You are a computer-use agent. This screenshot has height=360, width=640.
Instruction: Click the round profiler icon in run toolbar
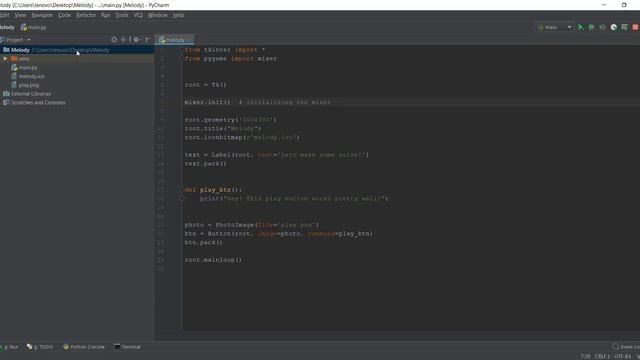[x=613, y=27]
